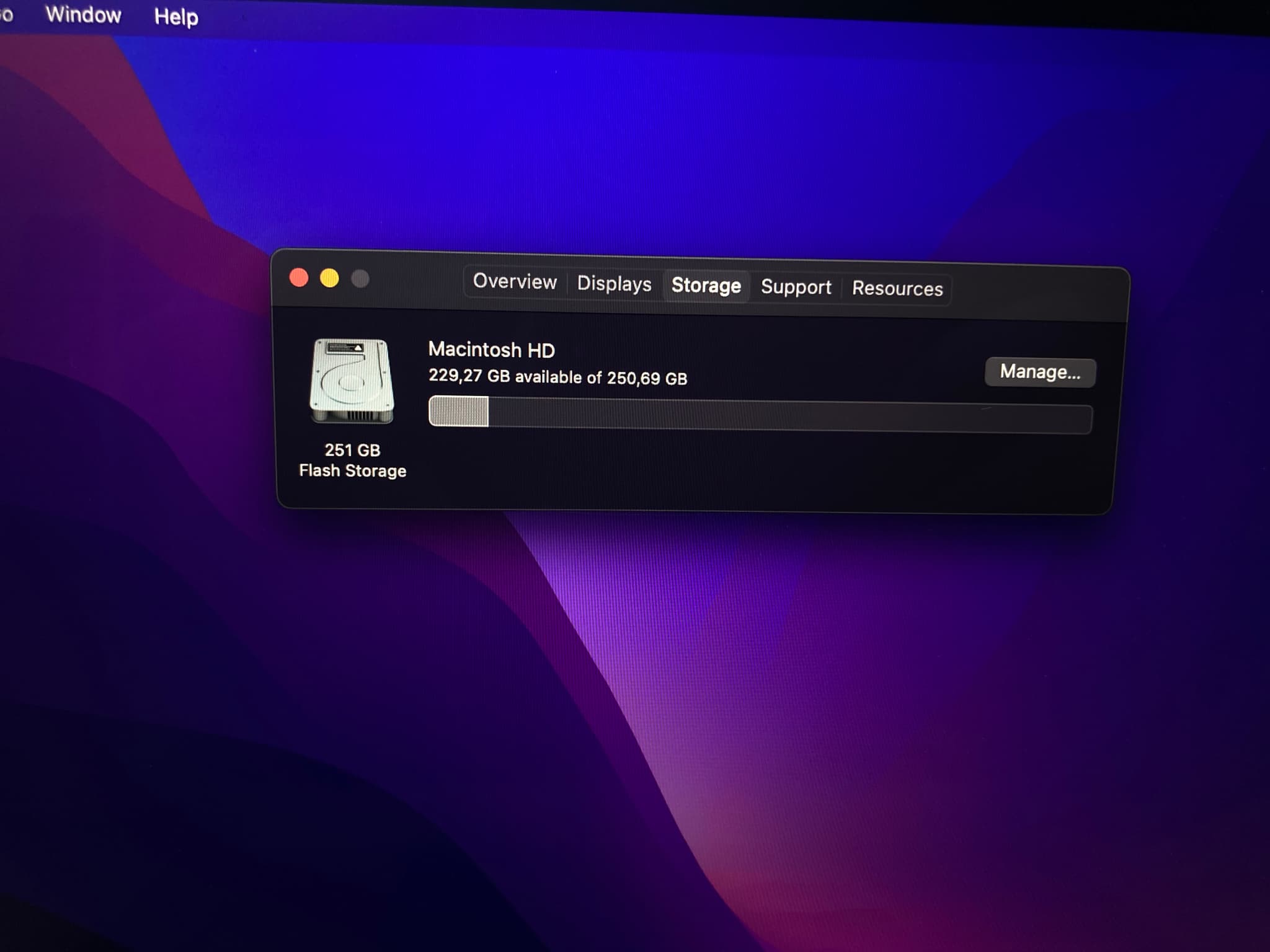The height and width of the screenshot is (952, 1270).
Task: Click the Macintosh HD volume name
Action: coord(491,350)
